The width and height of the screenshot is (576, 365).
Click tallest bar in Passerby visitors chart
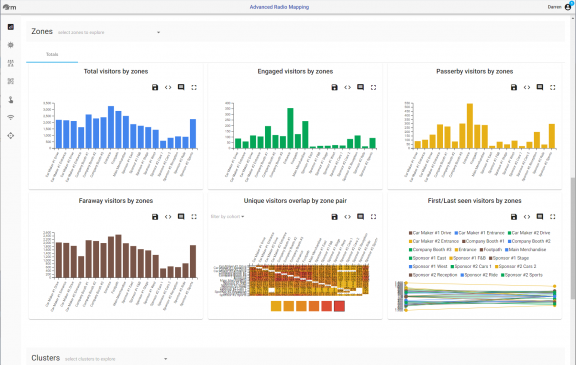470,126
